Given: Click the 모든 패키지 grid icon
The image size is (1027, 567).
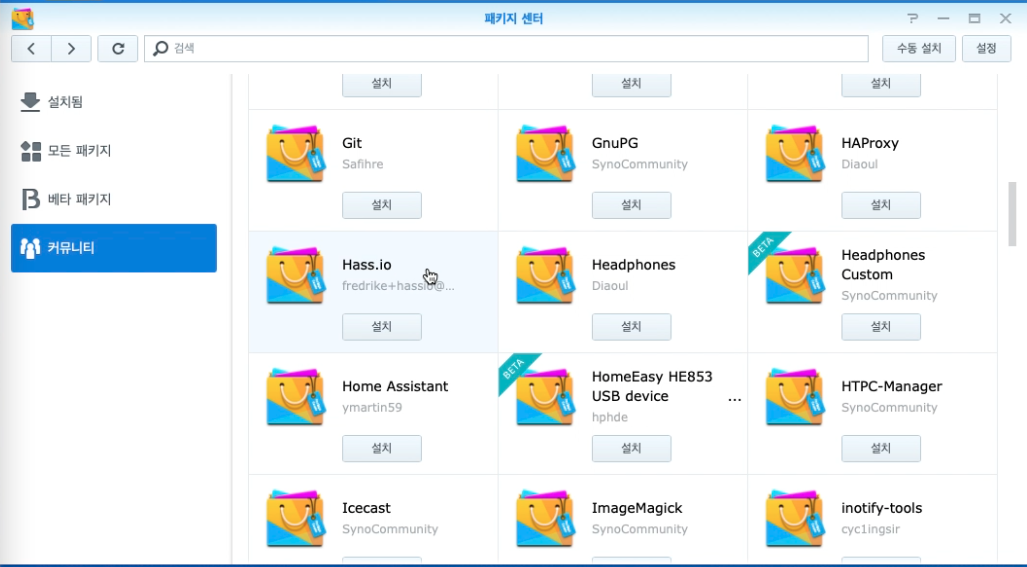Looking at the screenshot, I should click(x=30, y=151).
